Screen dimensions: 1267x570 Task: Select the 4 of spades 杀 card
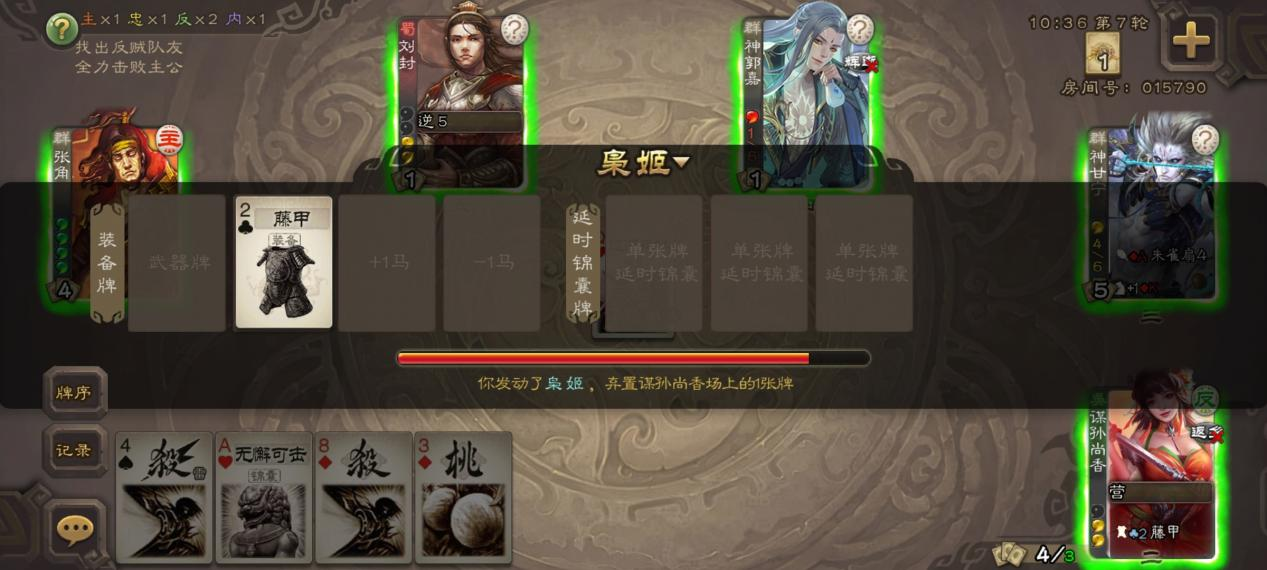click(x=164, y=497)
